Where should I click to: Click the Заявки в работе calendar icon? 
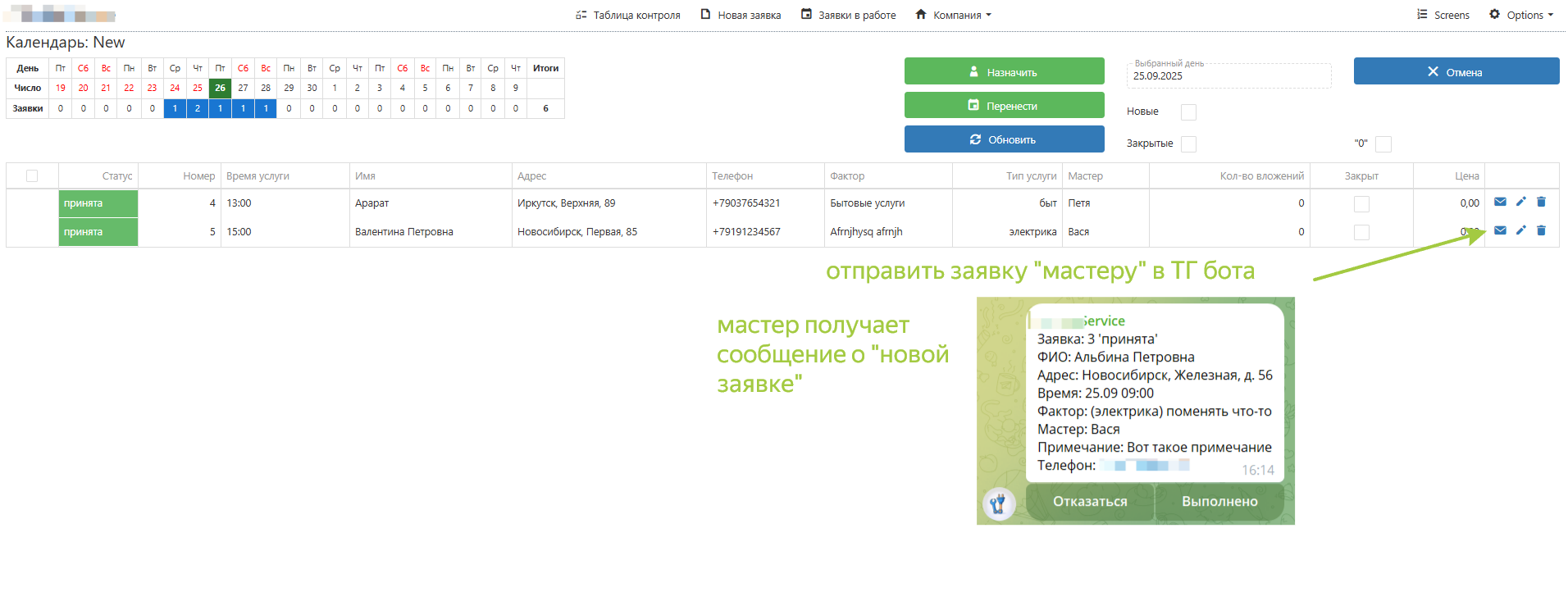click(x=806, y=14)
